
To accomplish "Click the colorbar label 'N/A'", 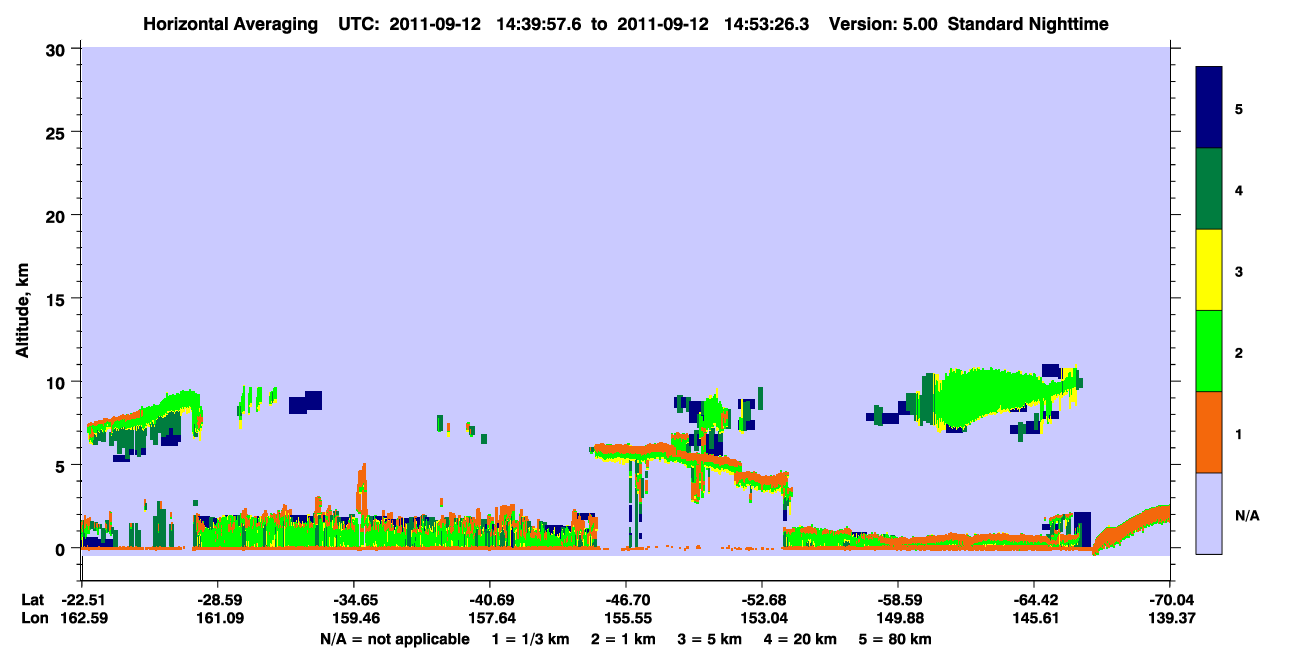I will pos(1247,516).
